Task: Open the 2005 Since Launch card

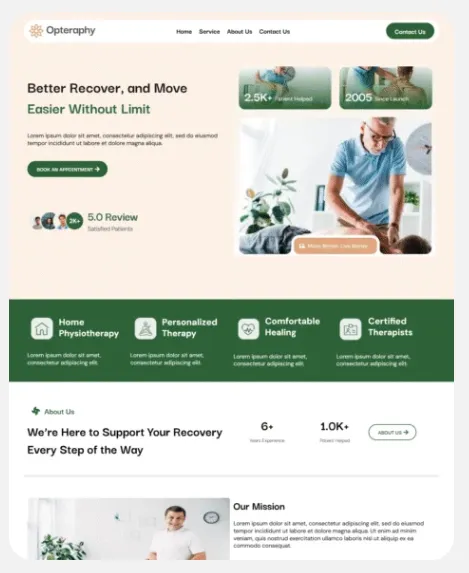Action: [386, 88]
